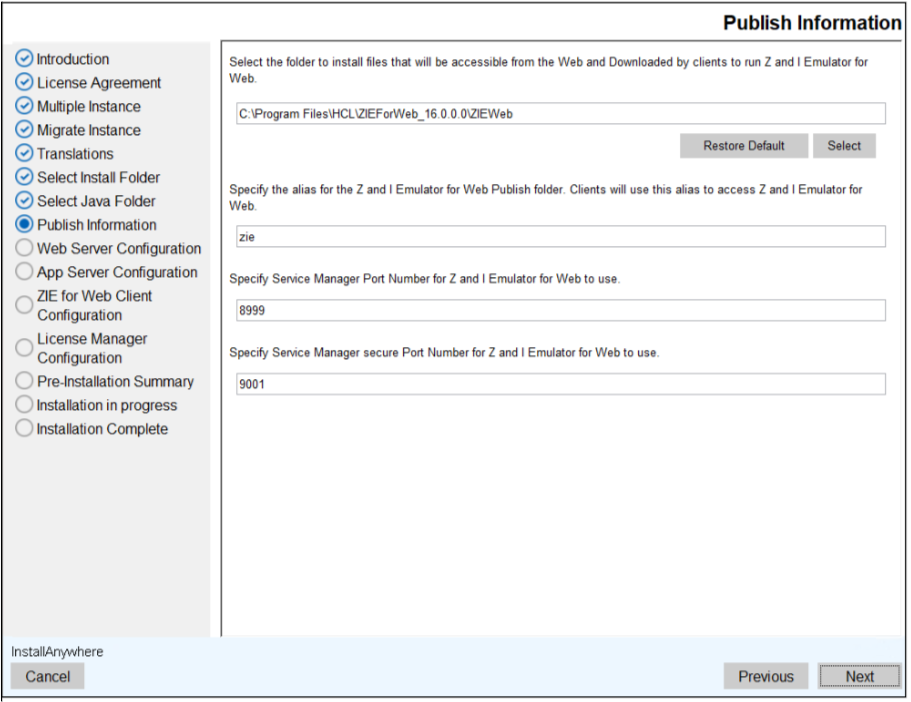Click the Installation Complete step circle

(24, 428)
